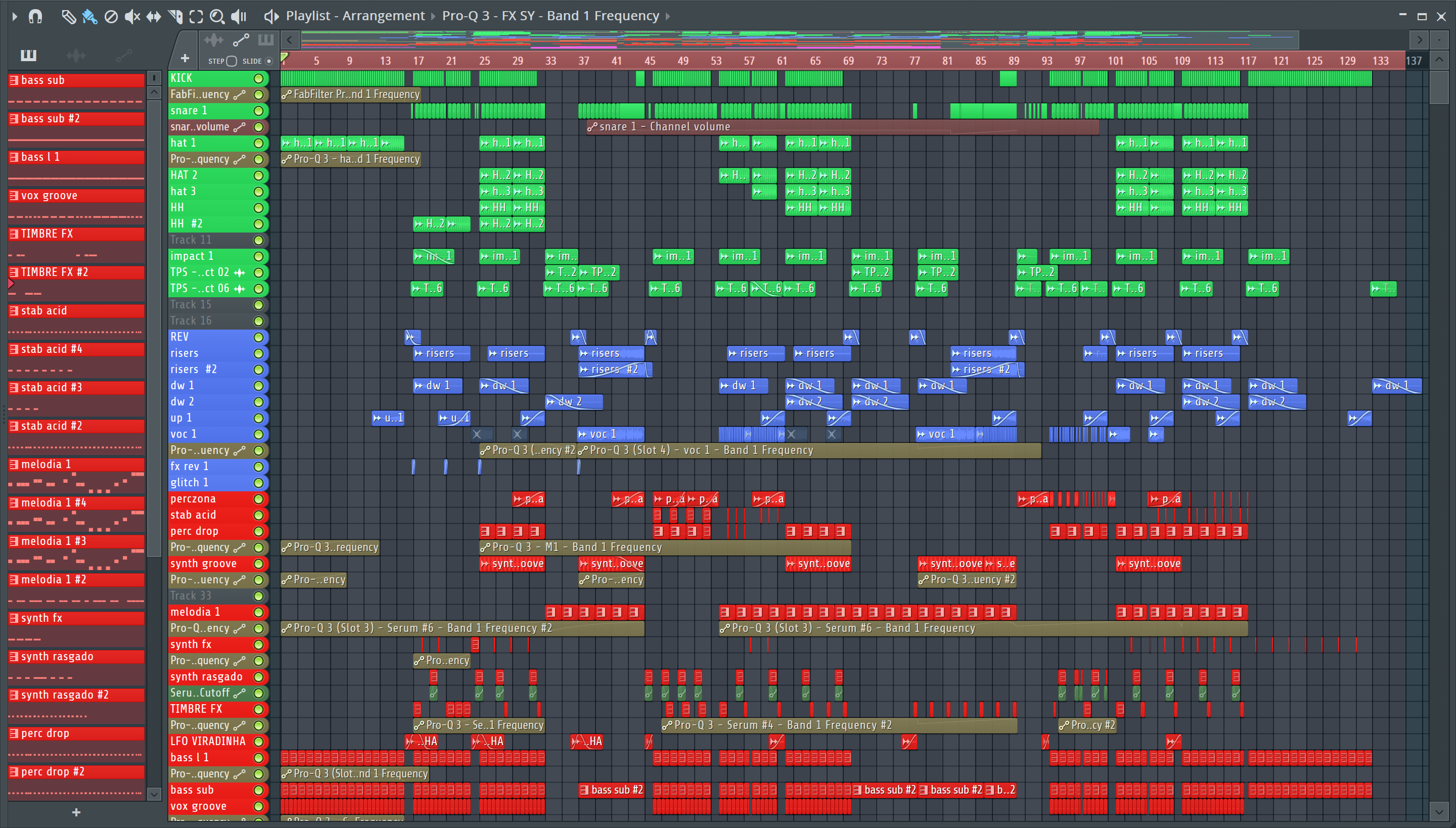
Task: Select the Mute tool
Action: (x=132, y=17)
